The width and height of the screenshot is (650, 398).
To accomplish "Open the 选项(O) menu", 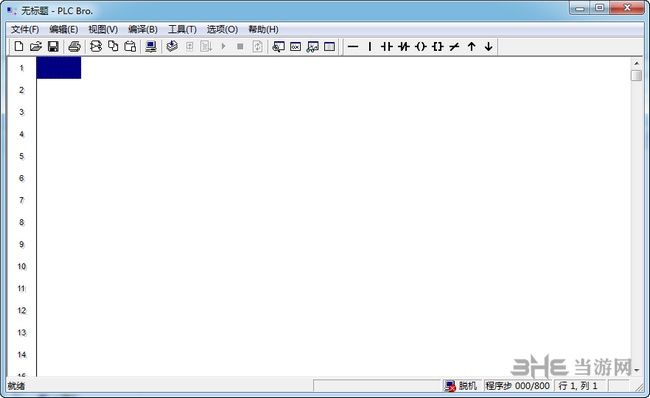I will pyautogui.click(x=222, y=29).
